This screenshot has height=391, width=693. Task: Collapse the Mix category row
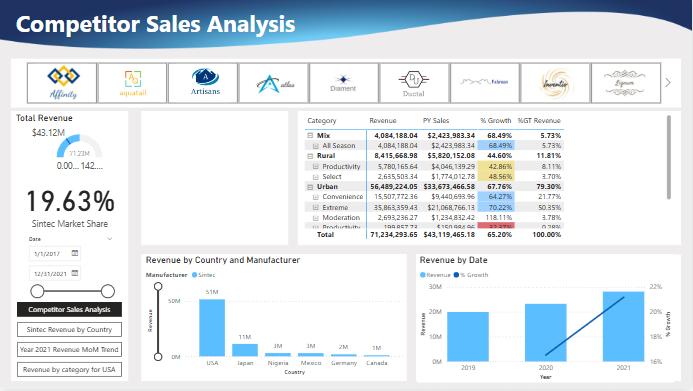tap(310, 136)
